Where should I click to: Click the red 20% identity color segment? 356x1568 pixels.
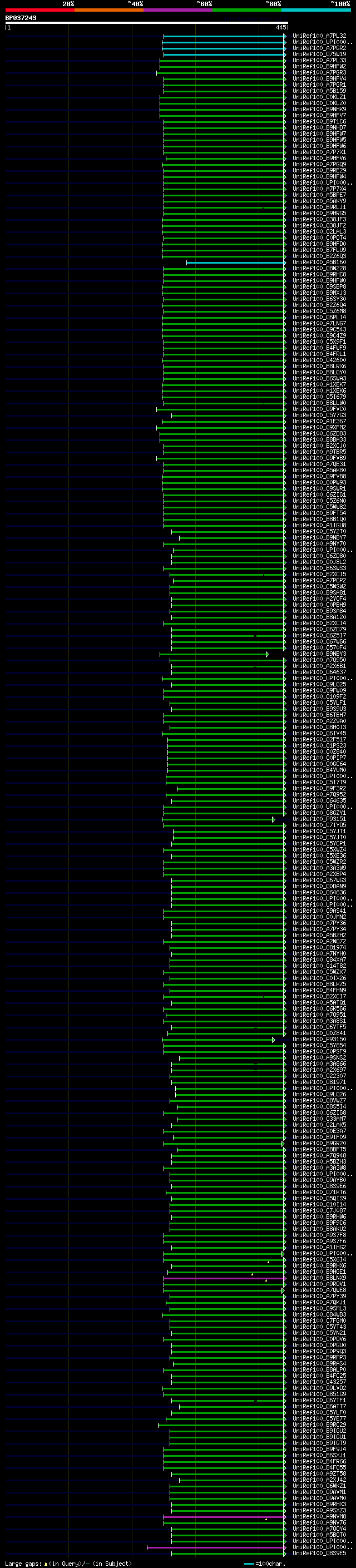pyautogui.click(x=39, y=10)
